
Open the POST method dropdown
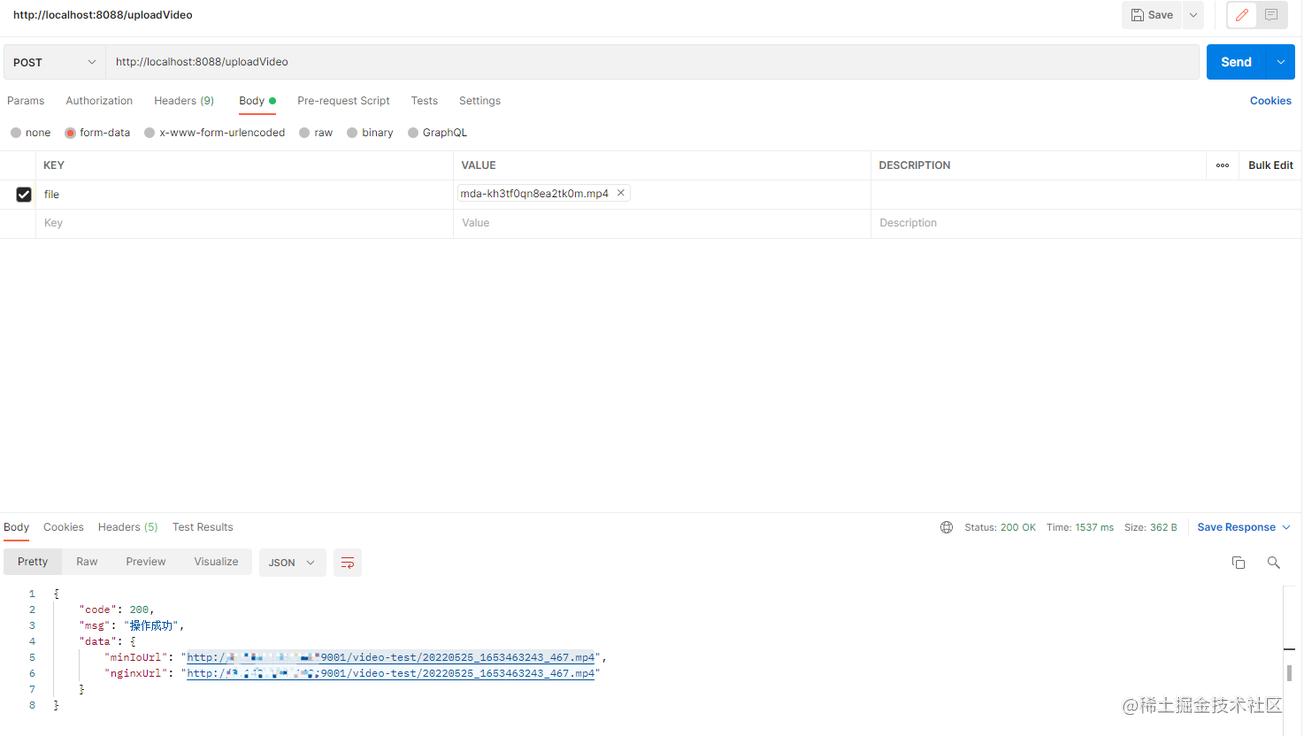pos(55,62)
